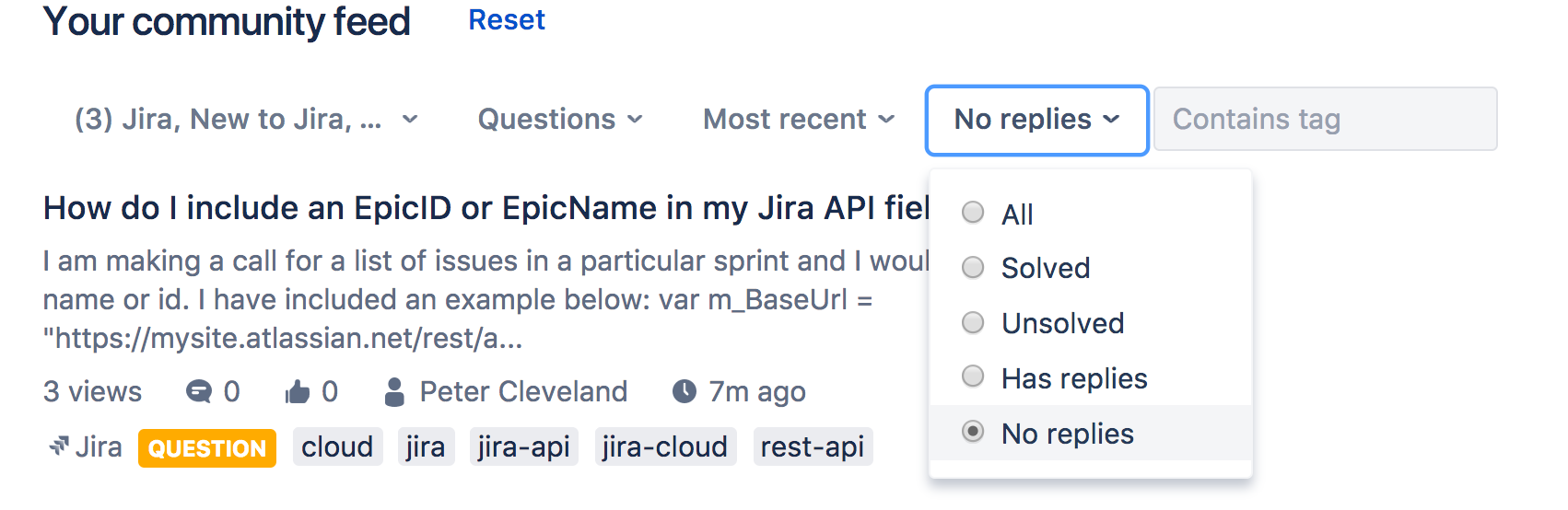Choose the Solved radio button
1568x510 pixels.
[x=973, y=267]
